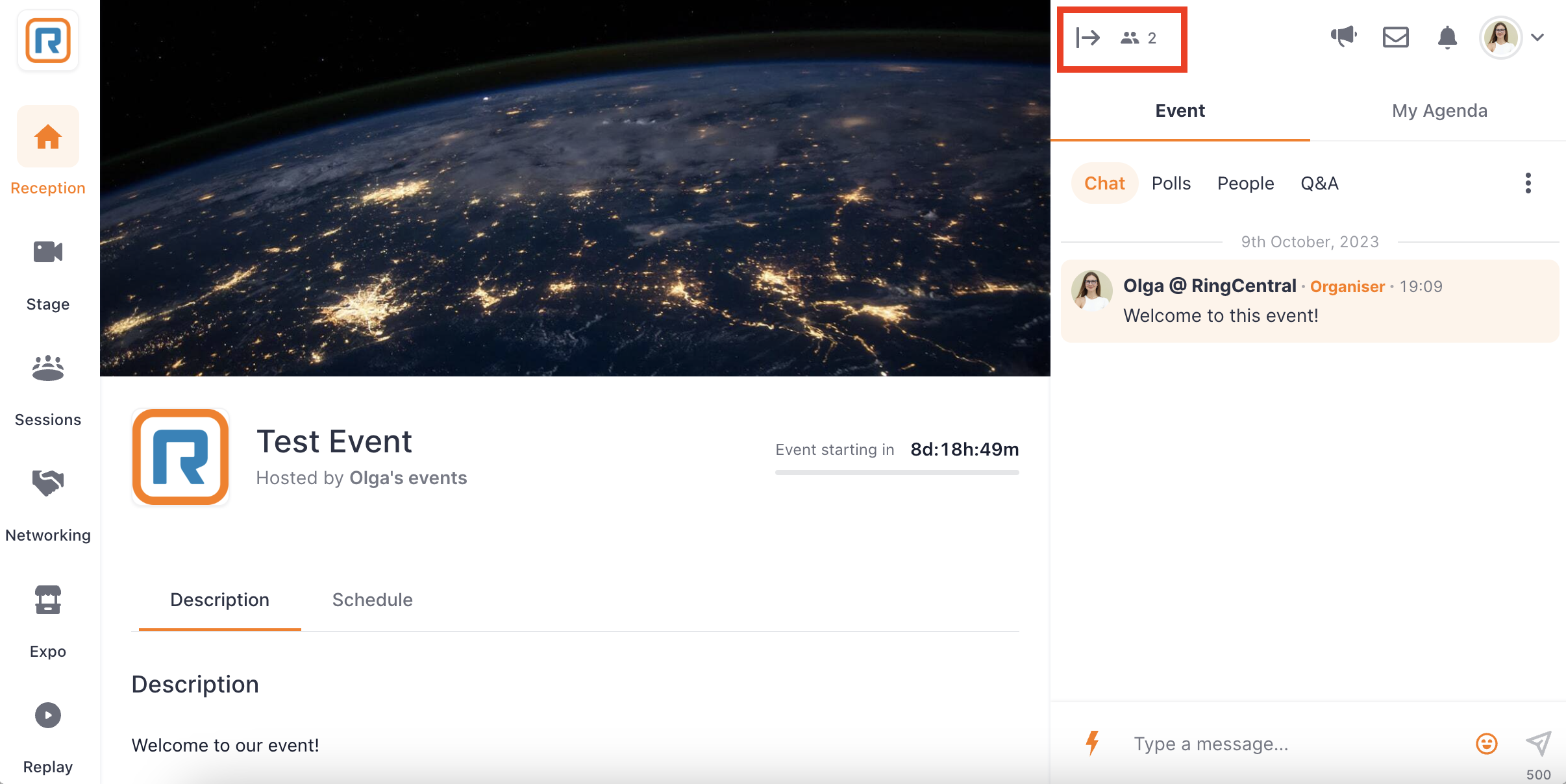Click the Test Event logo image
Image resolution: width=1566 pixels, height=784 pixels.
[x=180, y=457]
